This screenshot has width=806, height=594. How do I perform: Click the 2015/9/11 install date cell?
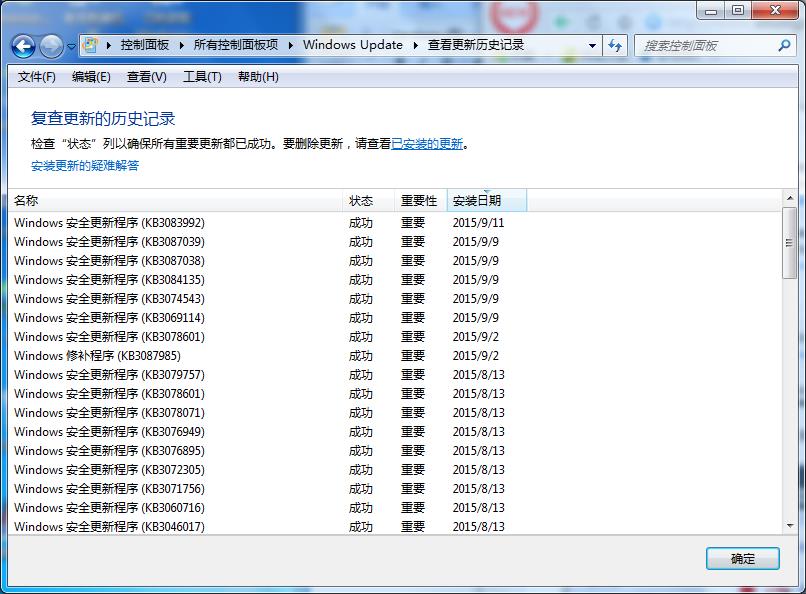479,223
